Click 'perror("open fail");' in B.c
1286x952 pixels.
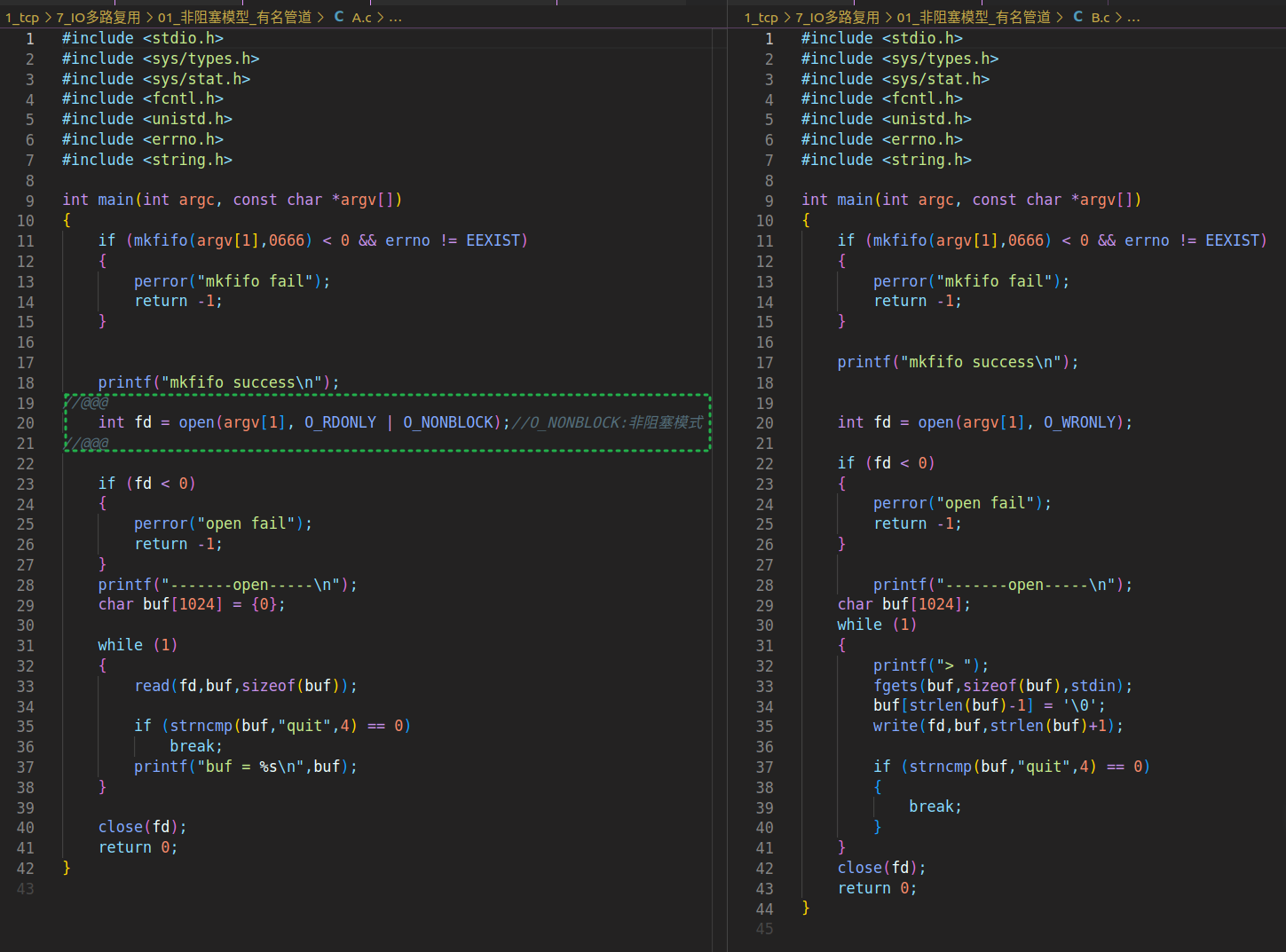[x=963, y=503]
